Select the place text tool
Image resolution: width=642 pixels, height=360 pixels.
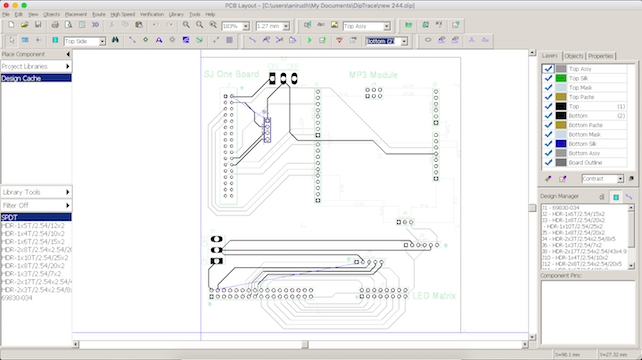pyautogui.click(x=159, y=40)
